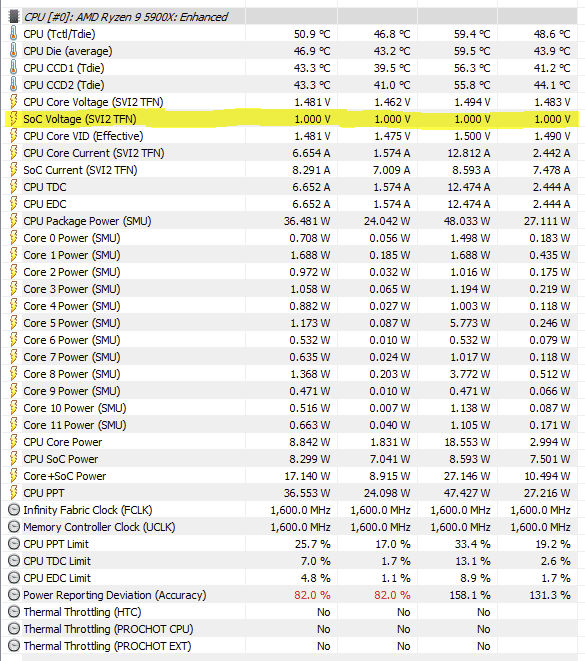Select the SoC Voltage (SVI2 TFN) label
Image resolution: width=585 pixels, height=661 pixels.
pos(80,119)
